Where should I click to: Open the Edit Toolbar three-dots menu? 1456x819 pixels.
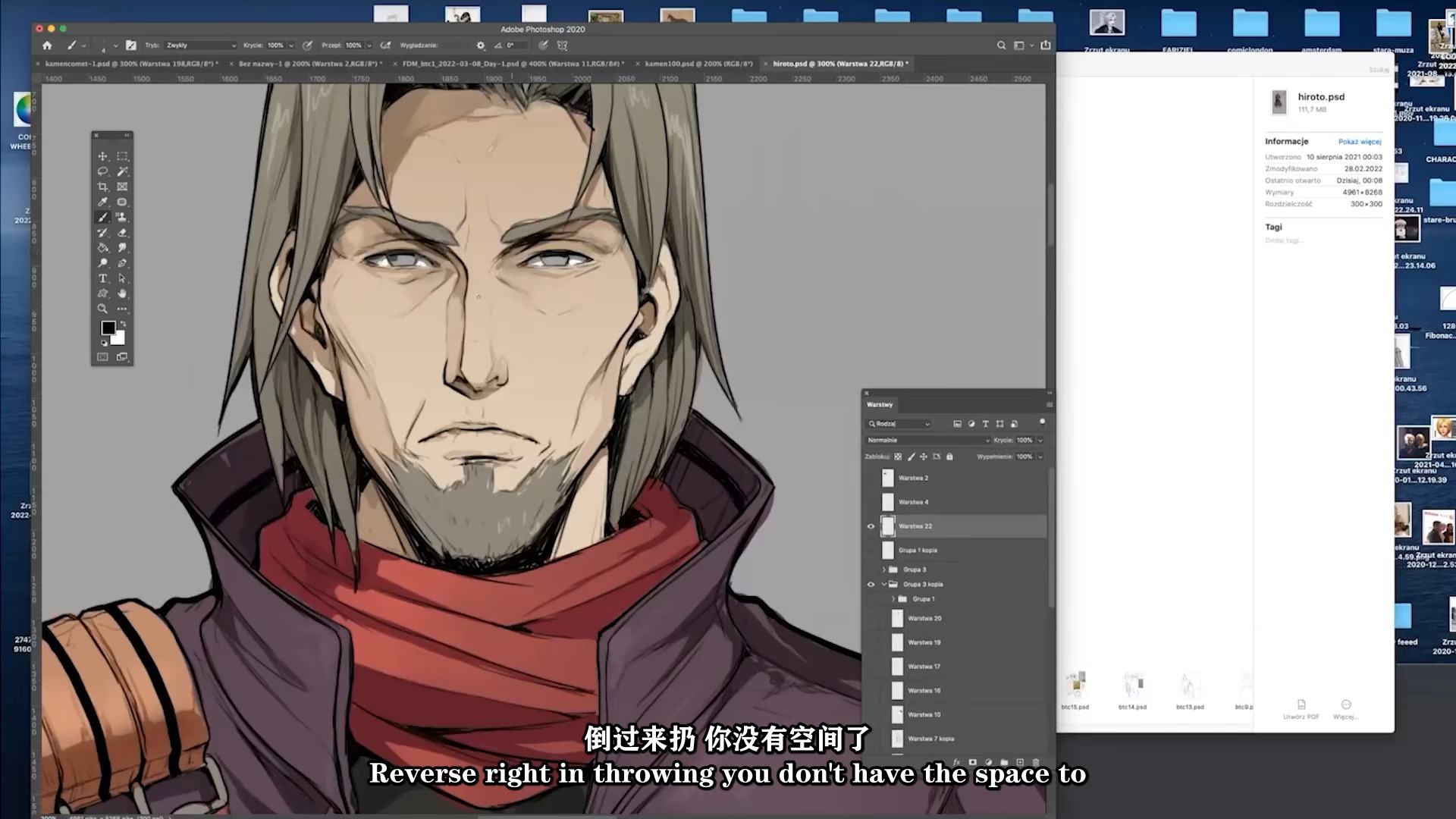(122, 309)
